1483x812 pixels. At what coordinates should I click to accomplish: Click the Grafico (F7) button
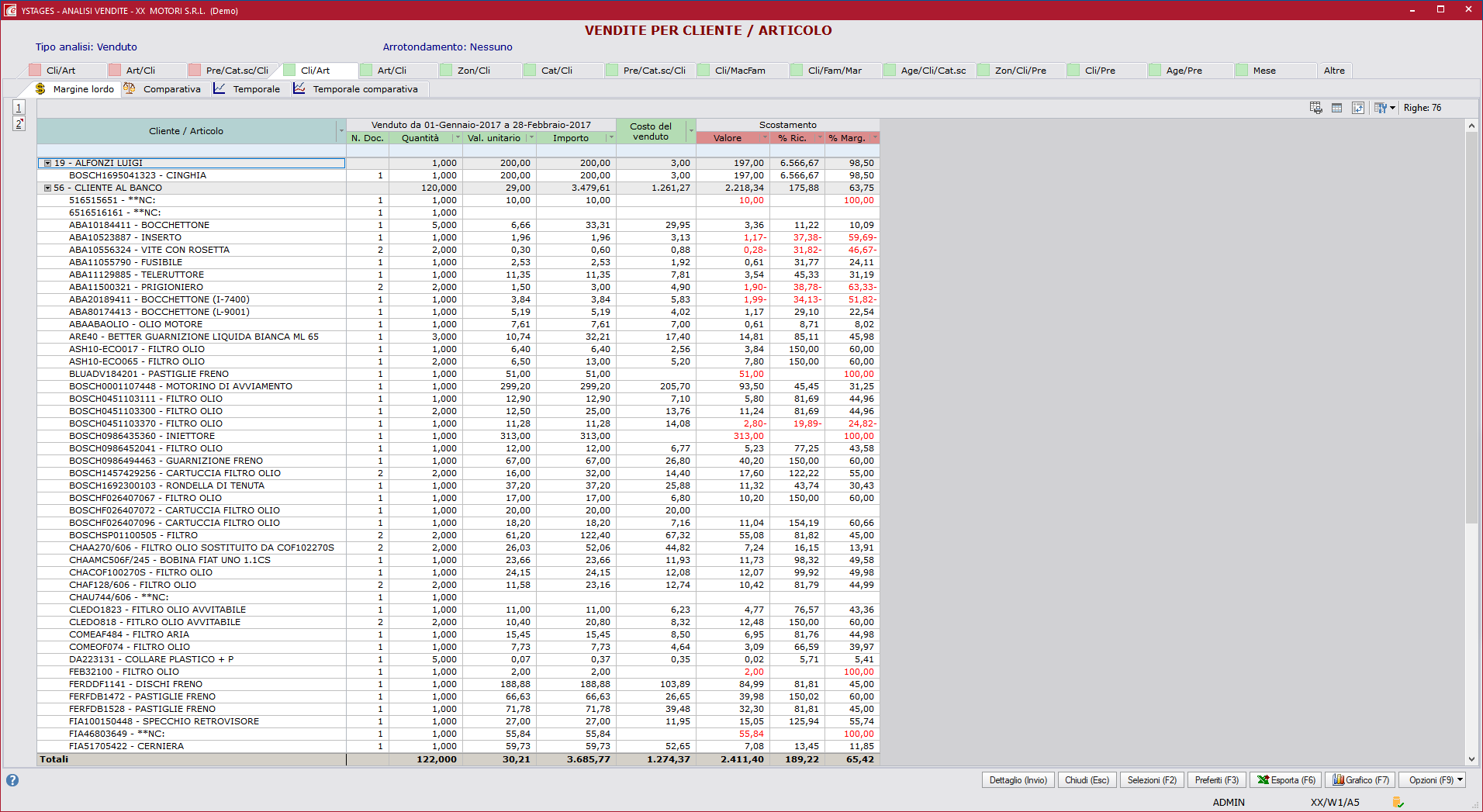pos(1360,780)
